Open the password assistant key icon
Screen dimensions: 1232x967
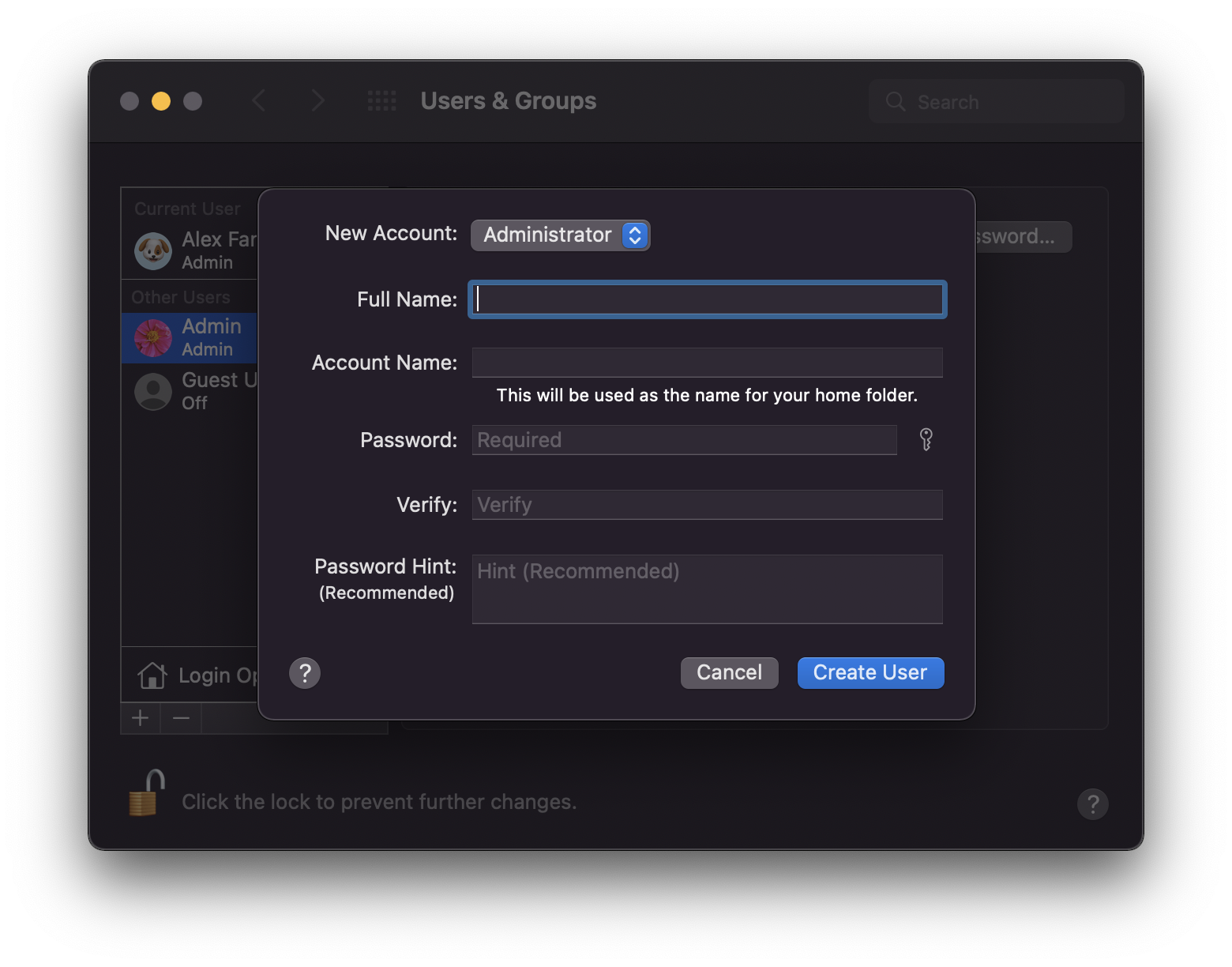926,439
